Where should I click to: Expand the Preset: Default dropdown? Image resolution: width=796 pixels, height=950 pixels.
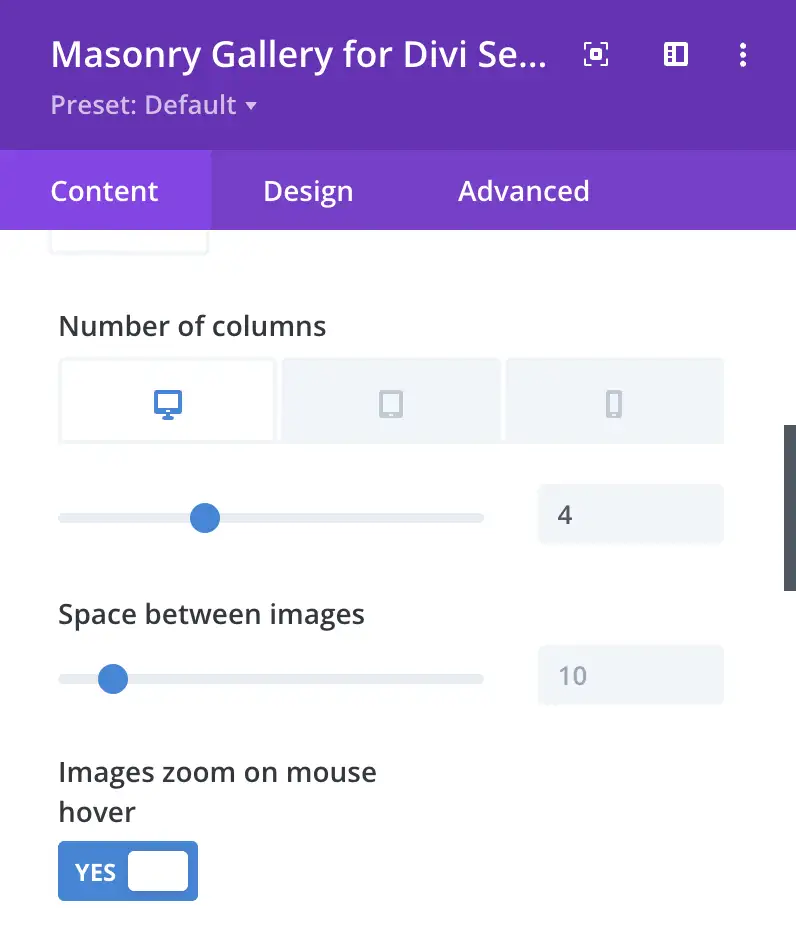click(x=154, y=105)
